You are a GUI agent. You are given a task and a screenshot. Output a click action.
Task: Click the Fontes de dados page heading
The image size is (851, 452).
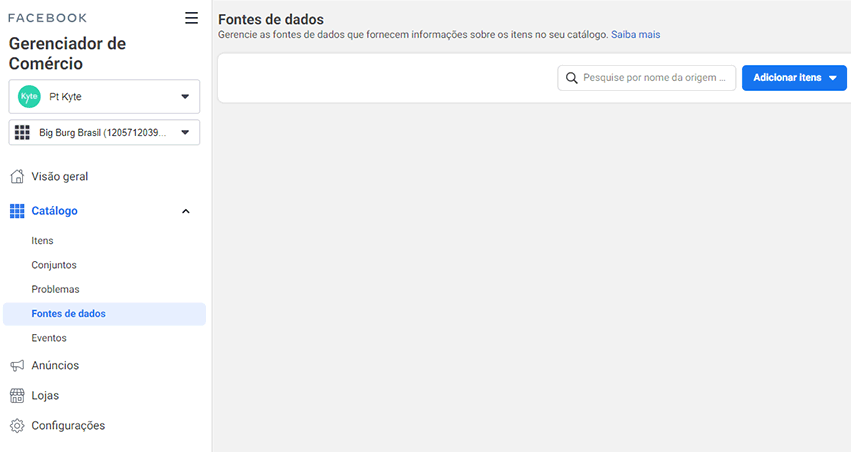[271, 20]
